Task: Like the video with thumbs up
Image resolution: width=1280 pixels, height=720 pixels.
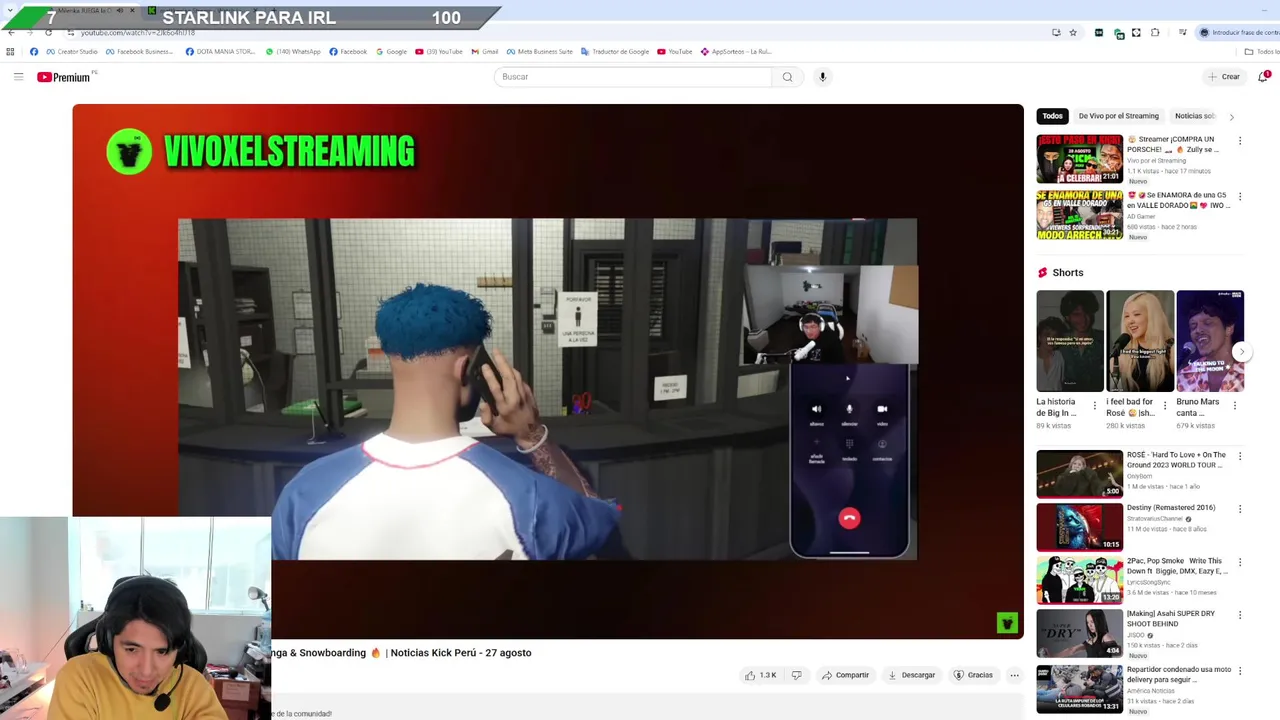Action: point(760,675)
